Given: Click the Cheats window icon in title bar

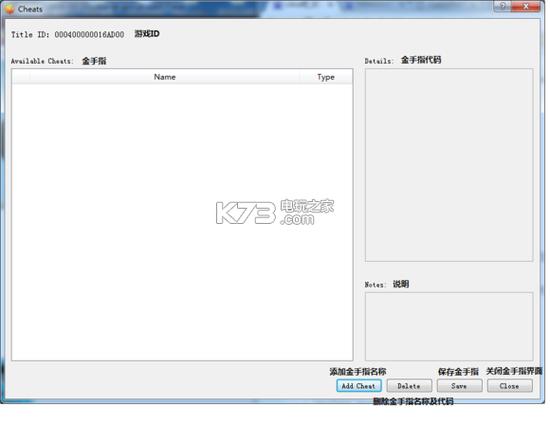Looking at the screenshot, I should click(x=9, y=9).
